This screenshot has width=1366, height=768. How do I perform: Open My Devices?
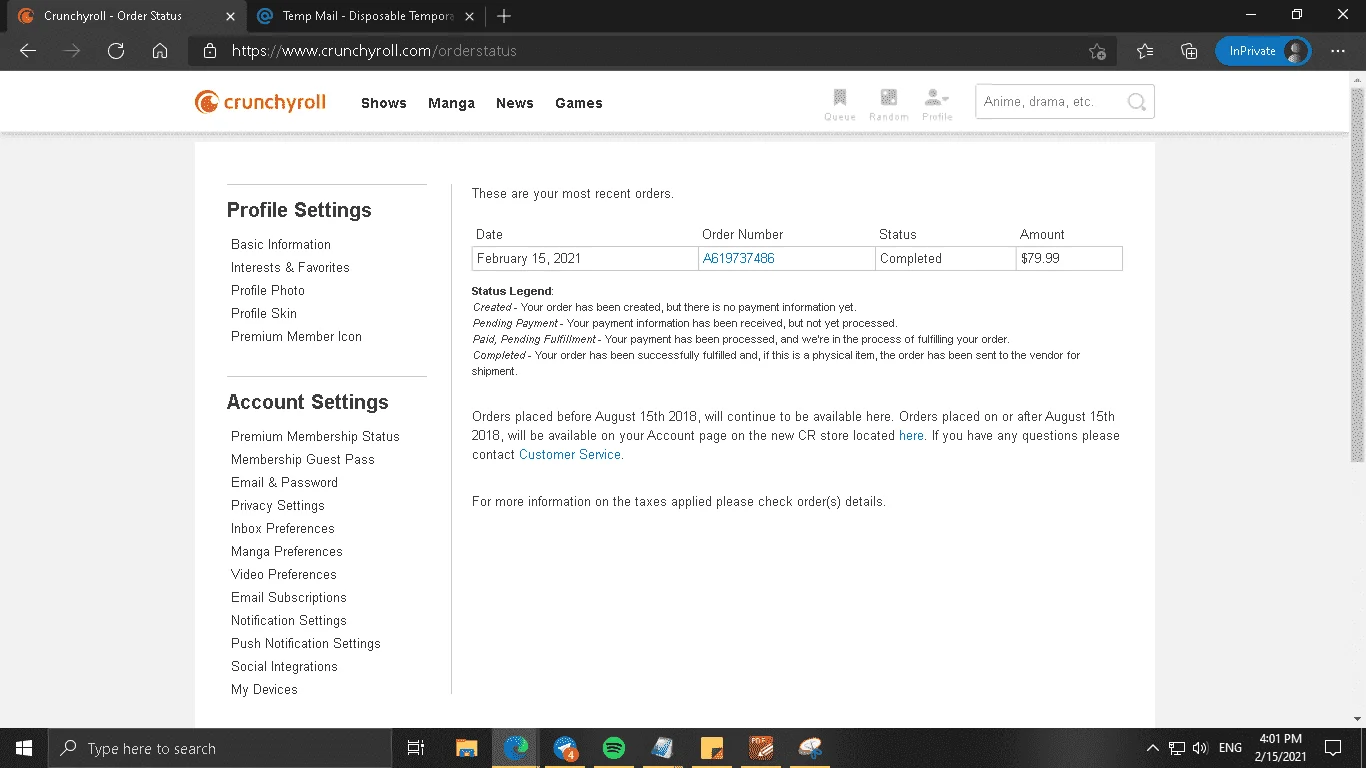(264, 689)
